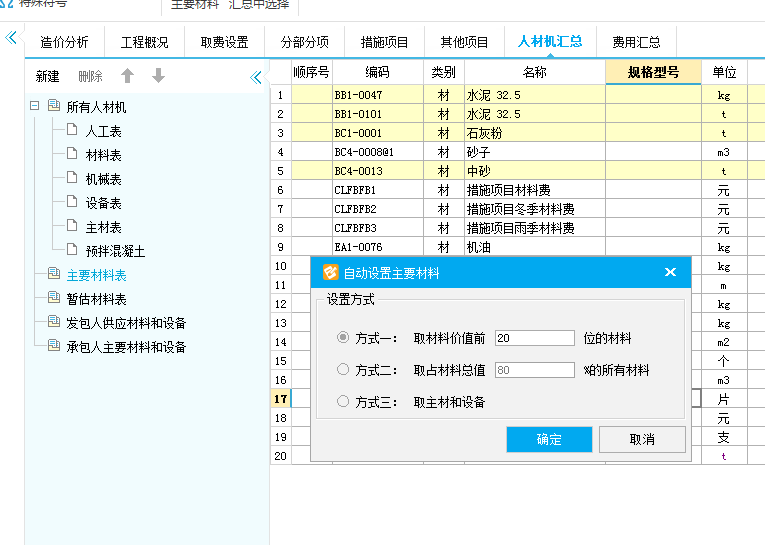
Task: Click the 人工表 document icon
Action: pos(72,130)
